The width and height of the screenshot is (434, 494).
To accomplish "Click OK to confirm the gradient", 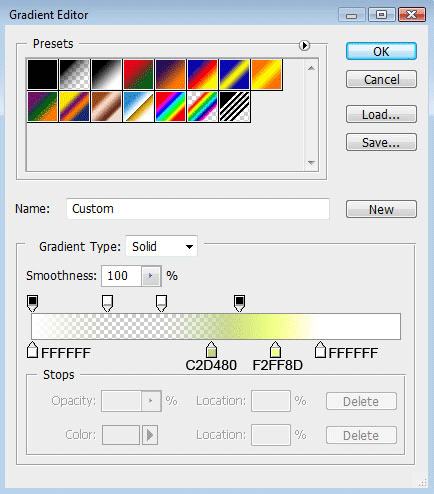I will (381, 51).
